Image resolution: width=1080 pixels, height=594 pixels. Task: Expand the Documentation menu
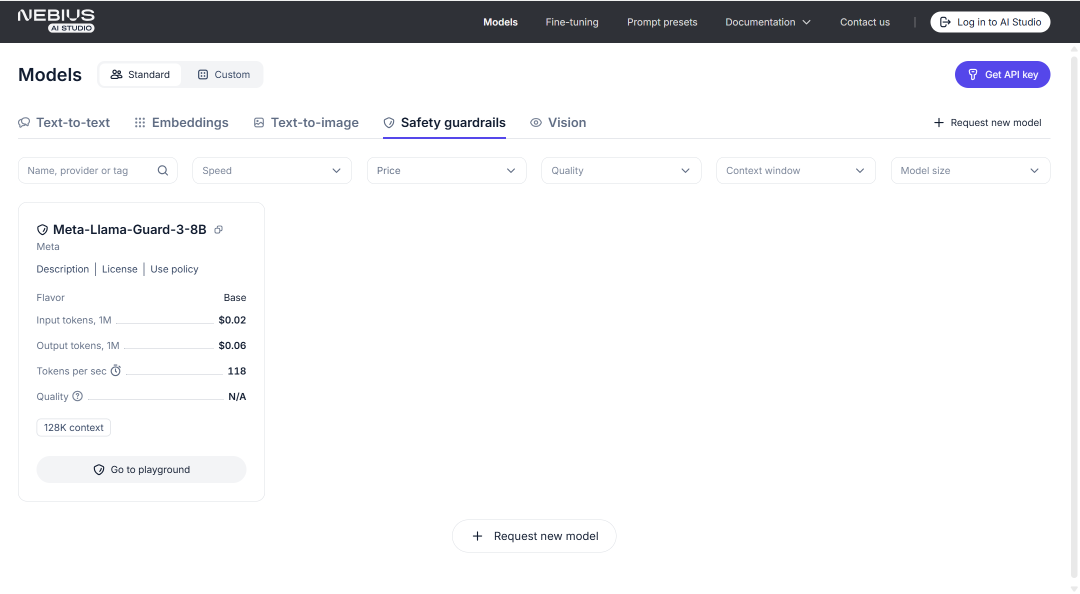pyautogui.click(x=767, y=22)
